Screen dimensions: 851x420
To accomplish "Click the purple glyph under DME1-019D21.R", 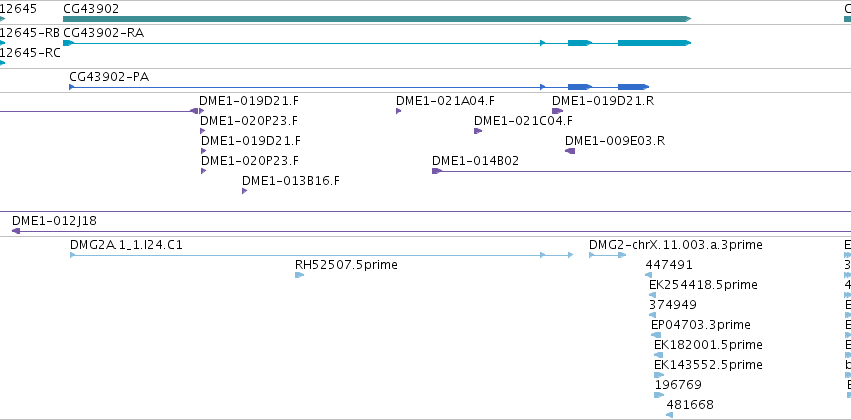I will click(558, 111).
